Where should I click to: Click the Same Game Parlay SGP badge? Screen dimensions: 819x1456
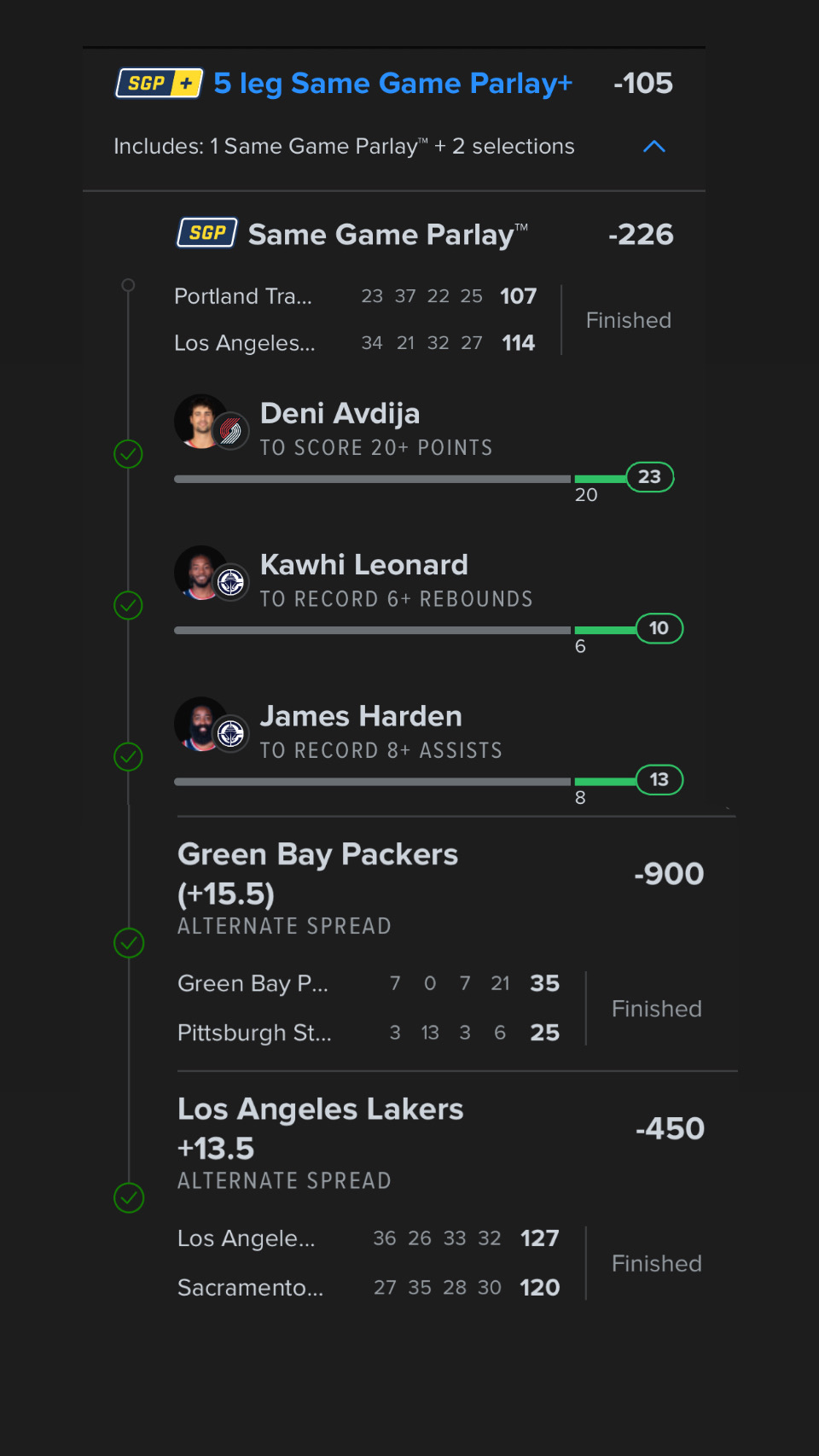[207, 233]
